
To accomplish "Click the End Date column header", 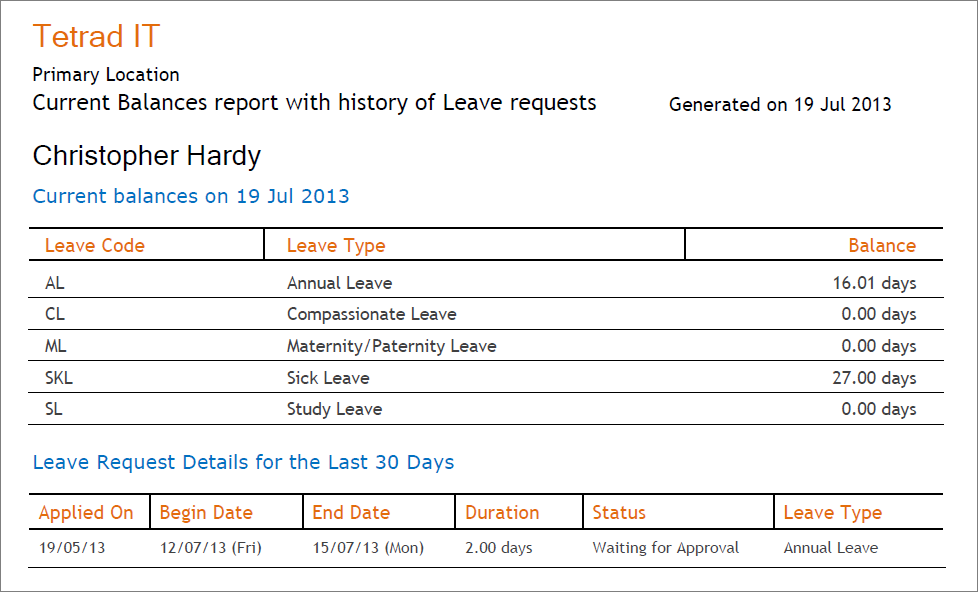I will tap(351, 513).
